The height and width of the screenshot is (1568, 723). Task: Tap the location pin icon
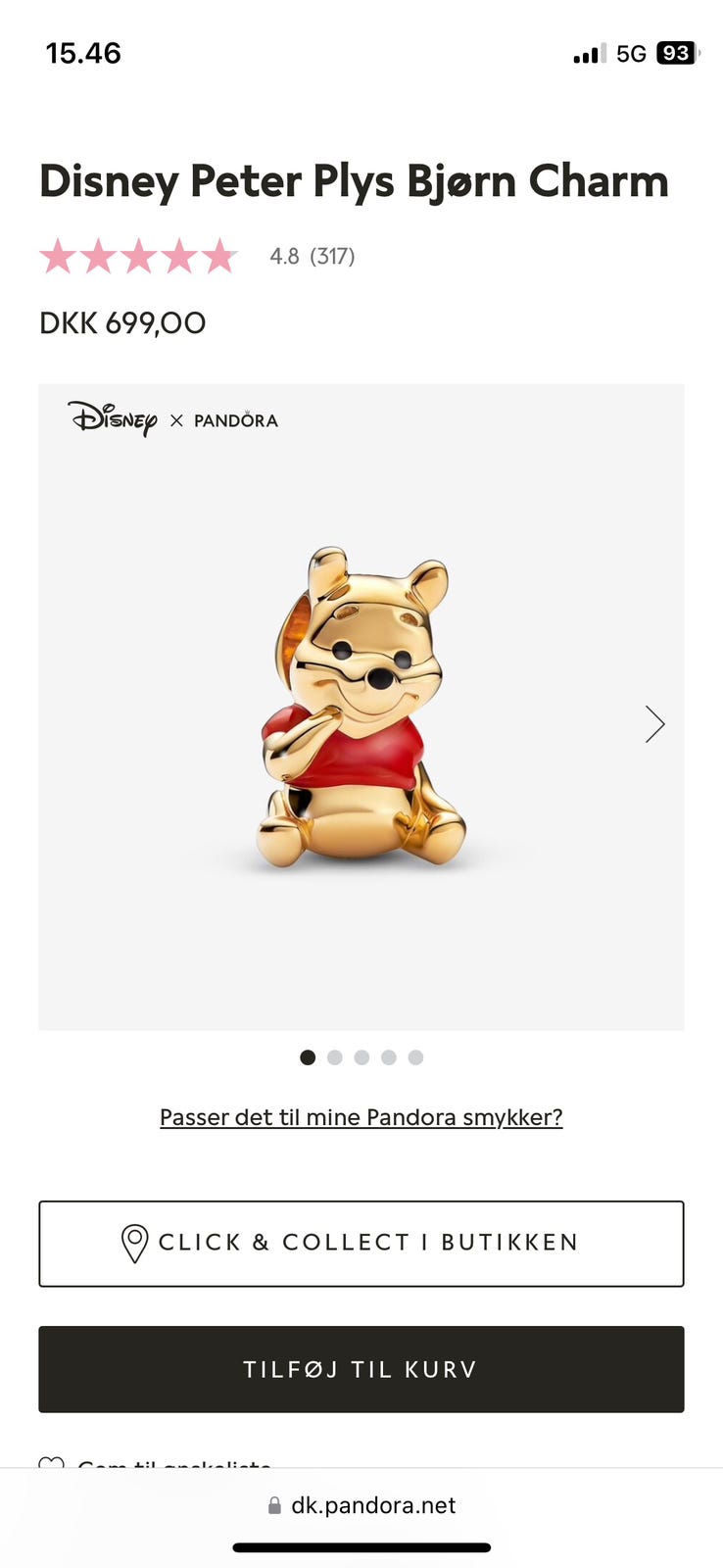(x=134, y=1243)
